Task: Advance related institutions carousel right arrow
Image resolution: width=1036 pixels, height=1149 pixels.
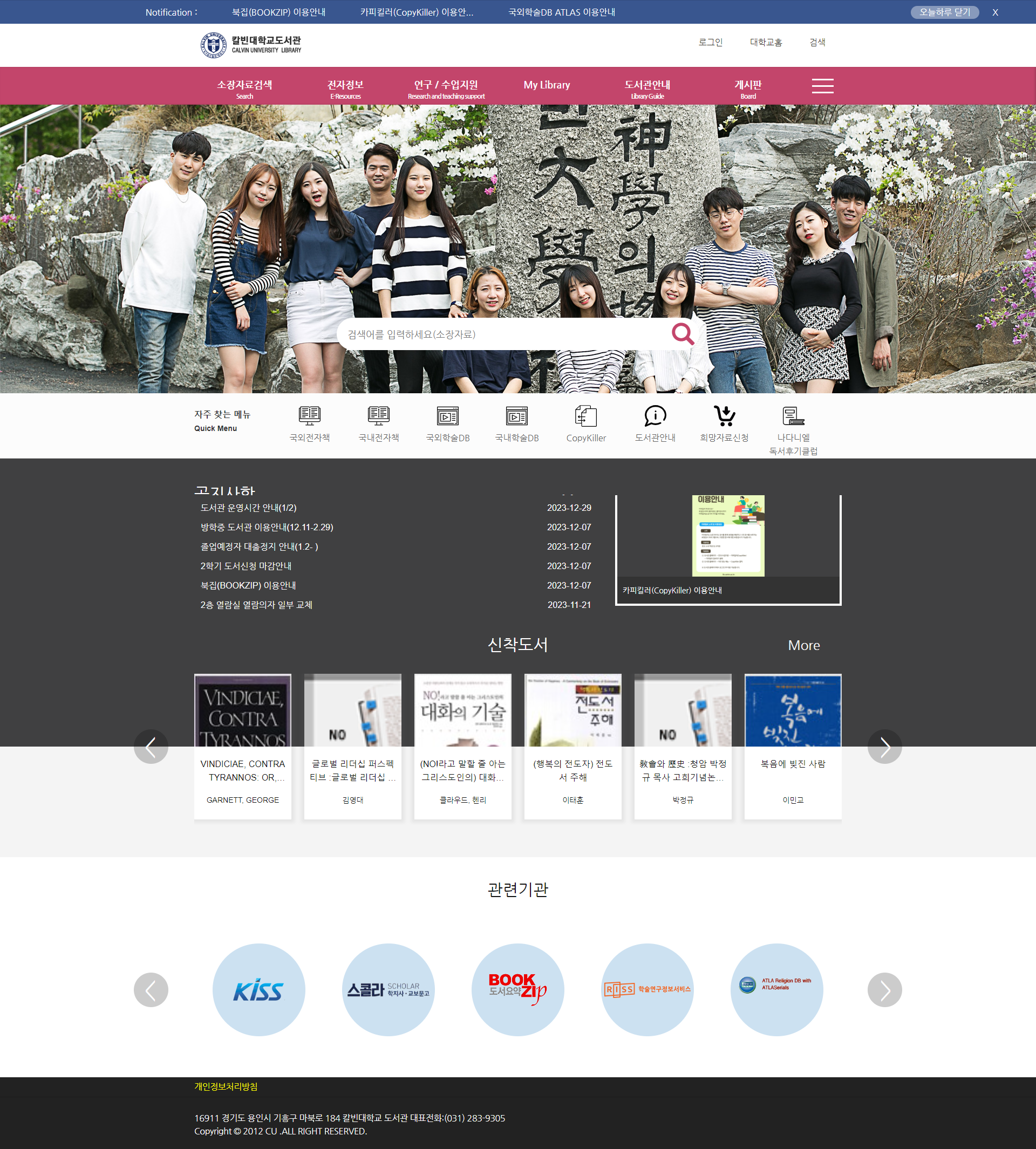Action: click(884, 990)
